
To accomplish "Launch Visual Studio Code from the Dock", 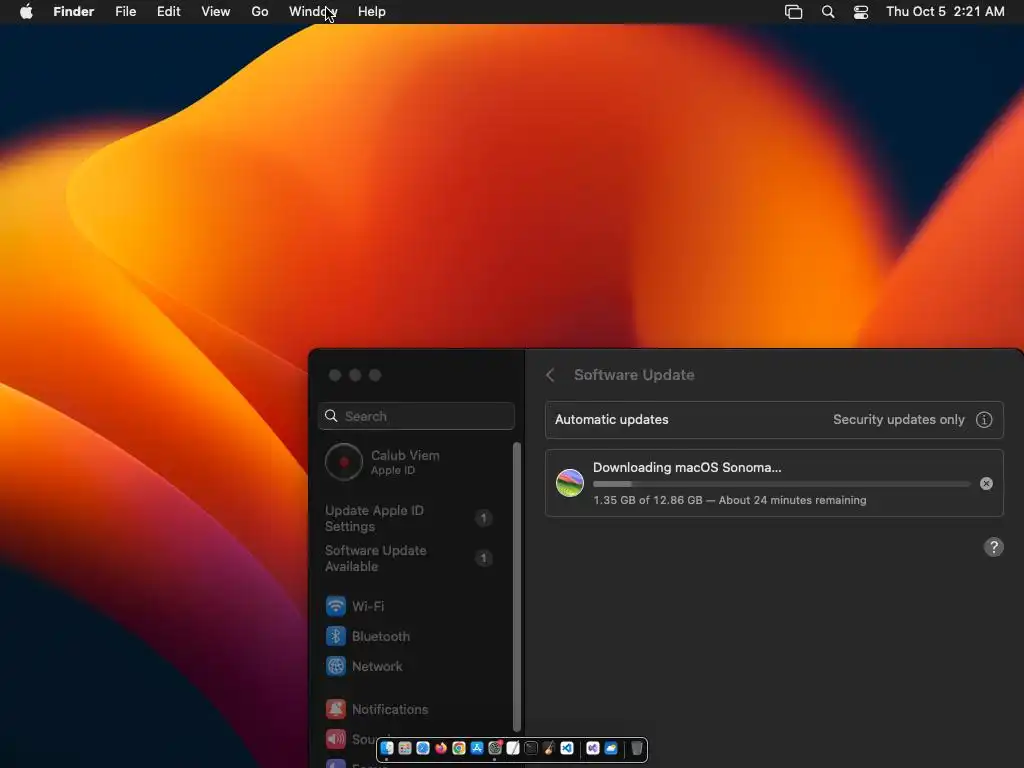I will pos(567,748).
